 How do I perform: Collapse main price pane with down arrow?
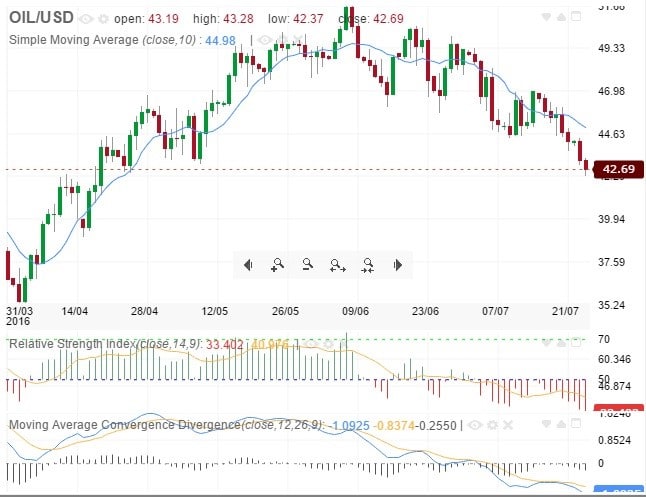pos(545,18)
